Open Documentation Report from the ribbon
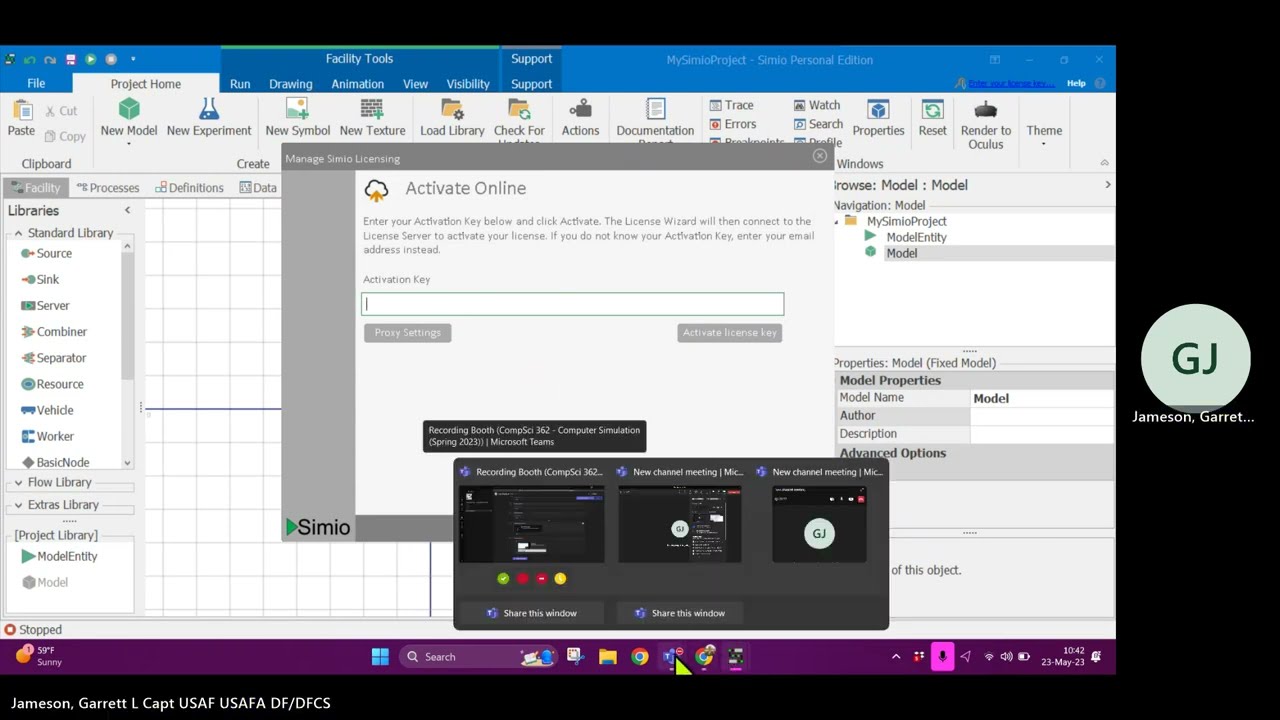The width and height of the screenshot is (1280, 720). (655, 122)
